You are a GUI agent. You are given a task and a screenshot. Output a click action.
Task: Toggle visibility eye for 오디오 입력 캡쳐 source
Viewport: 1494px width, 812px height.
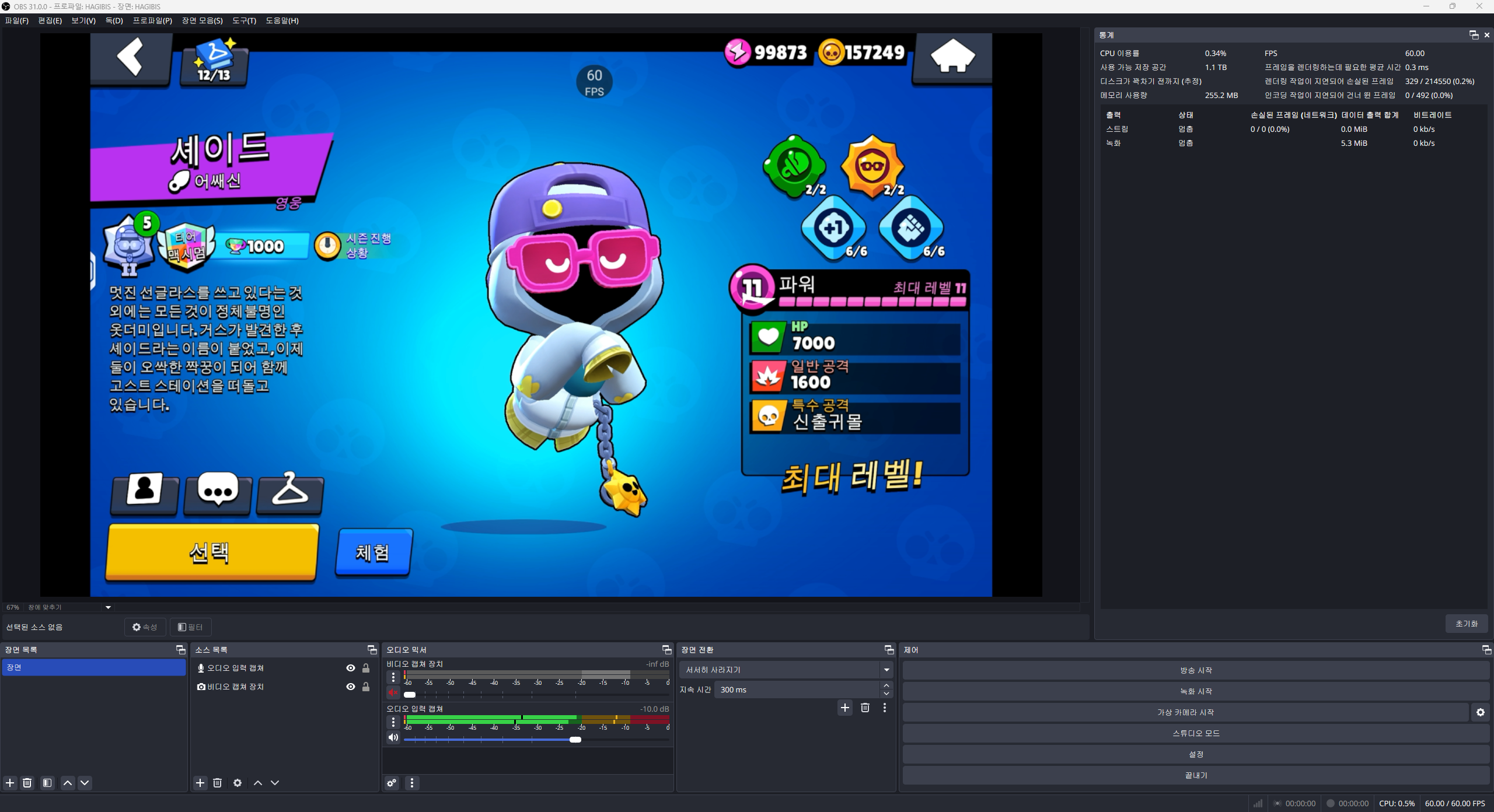click(351, 668)
